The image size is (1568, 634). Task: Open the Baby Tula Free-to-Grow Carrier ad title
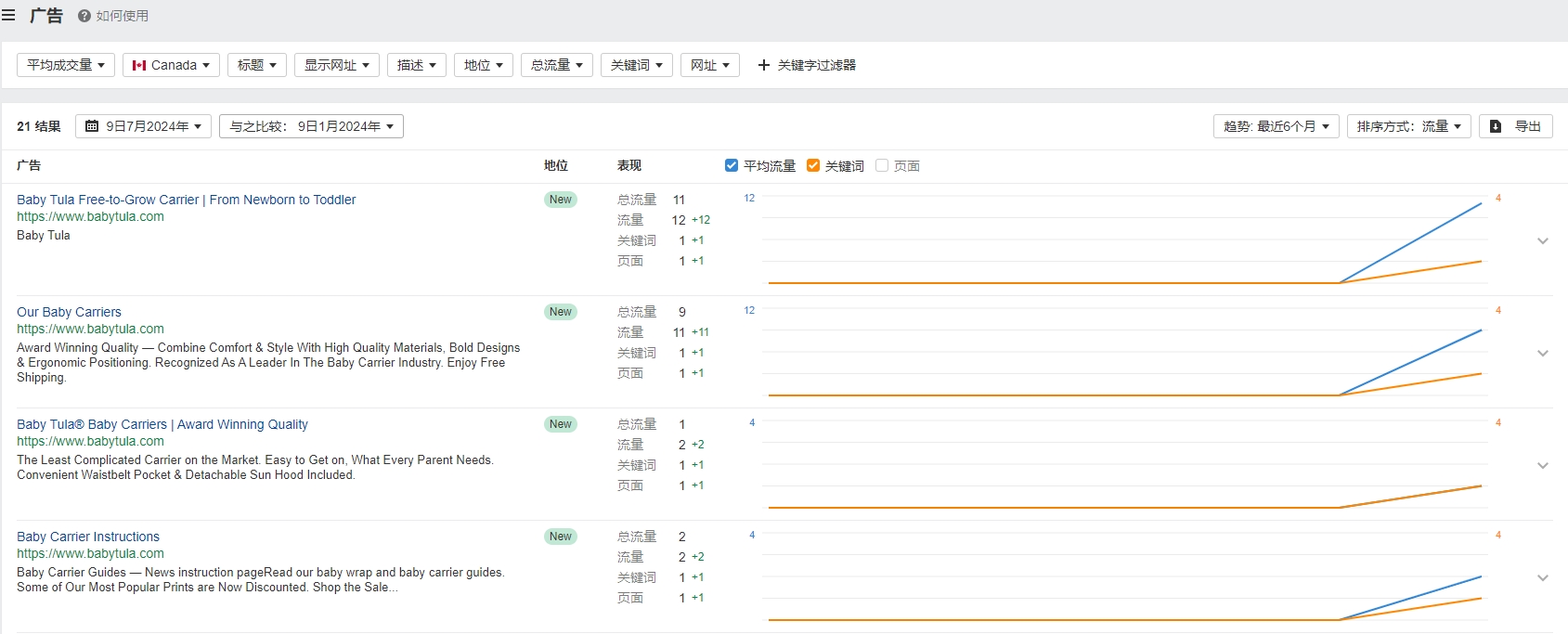tap(186, 200)
